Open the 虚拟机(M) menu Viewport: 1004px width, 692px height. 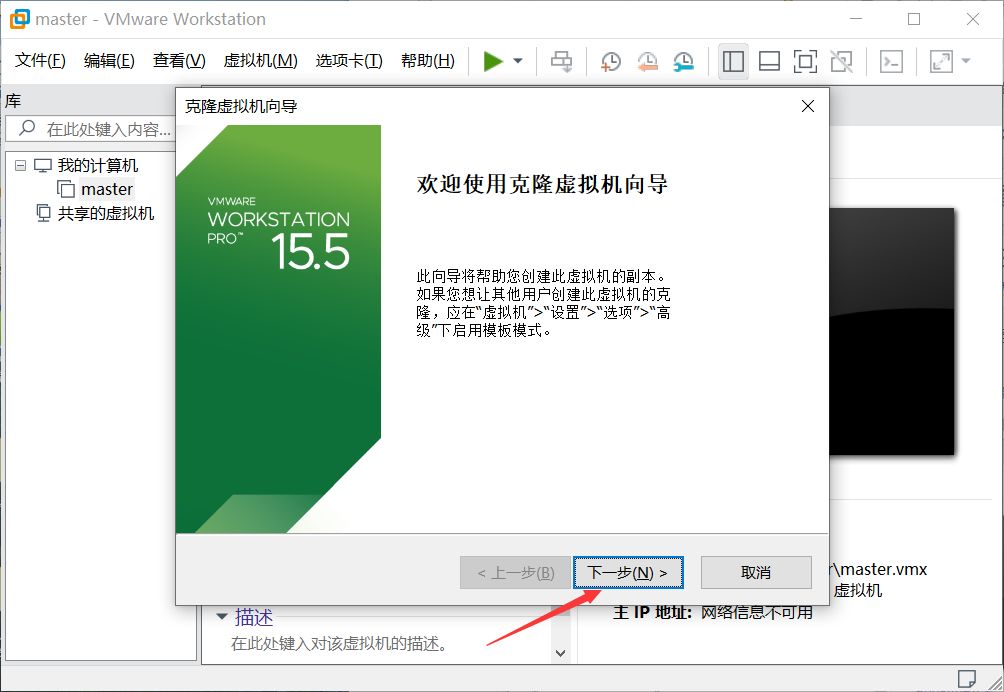[261, 61]
